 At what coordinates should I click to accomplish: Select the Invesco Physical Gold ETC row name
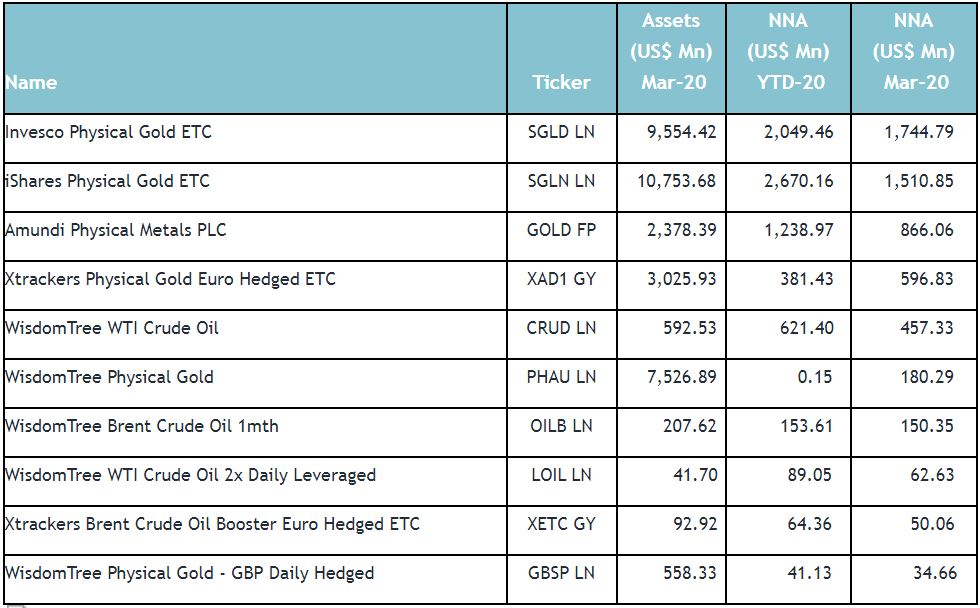108,132
